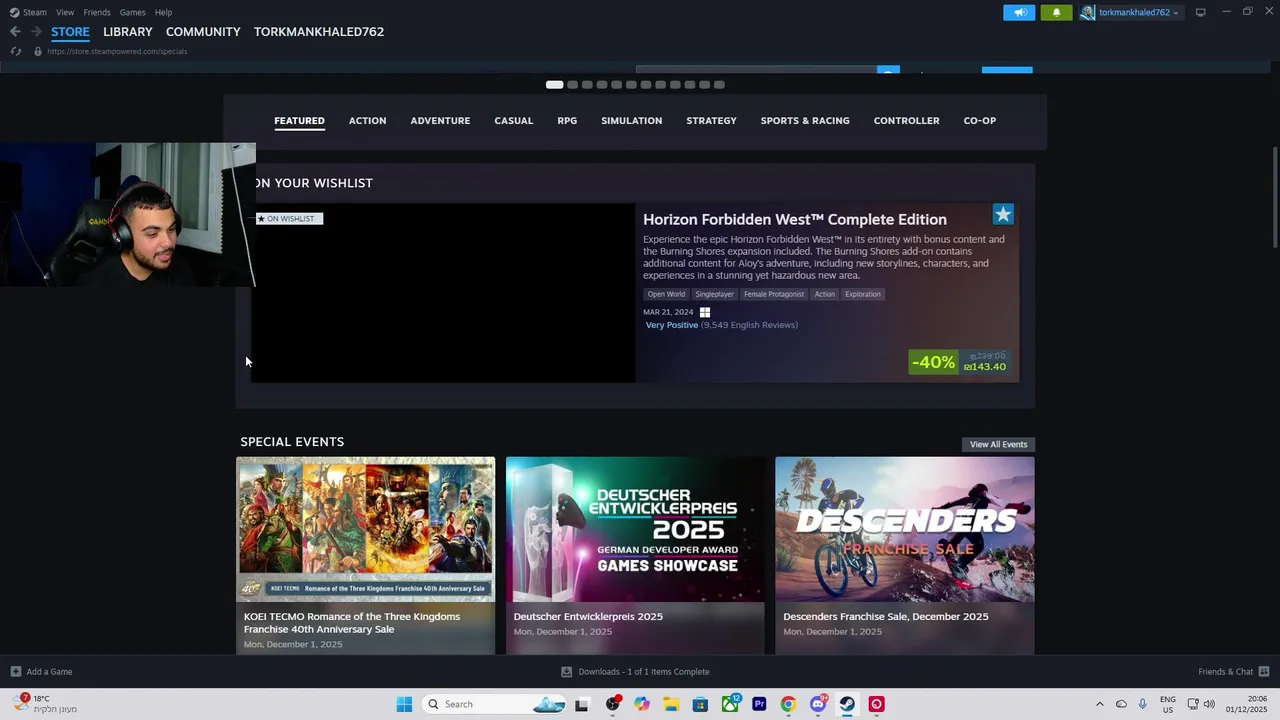The width and height of the screenshot is (1280, 720).
Task: Switch to the ADVENTURE tab
Action: 440,121
